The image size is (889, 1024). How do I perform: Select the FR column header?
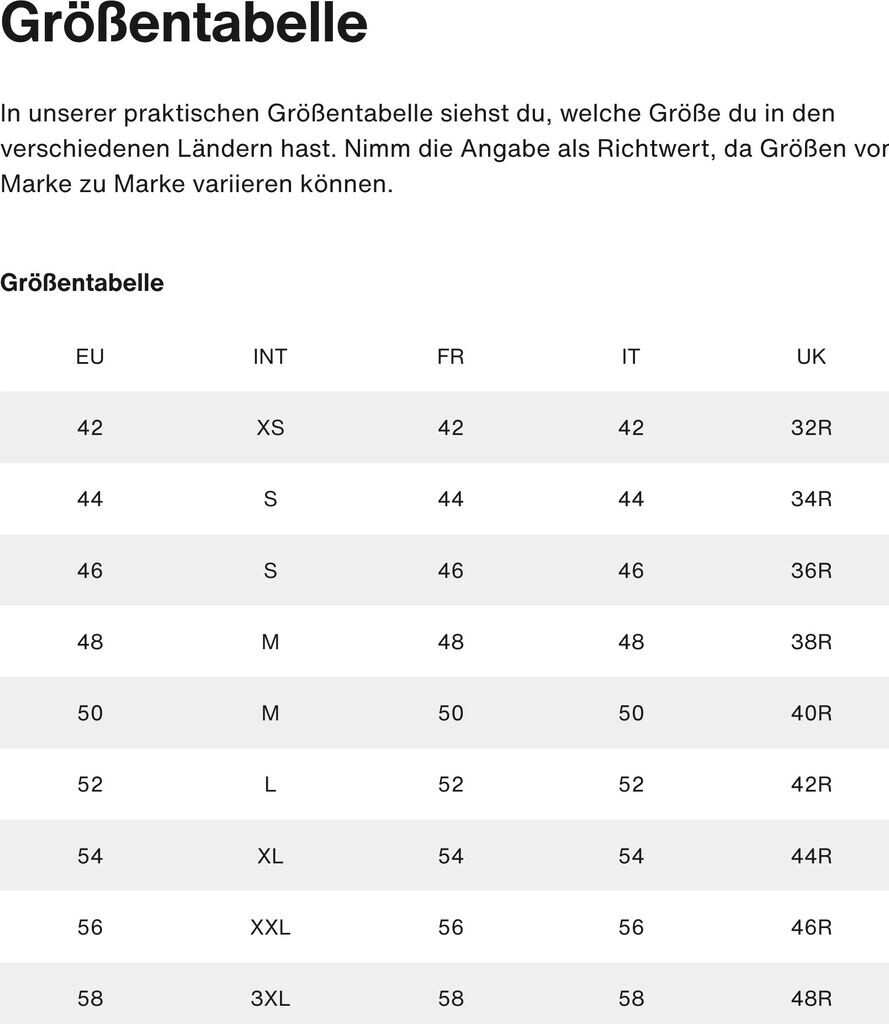pyautogui.click(x=450, y=356)
